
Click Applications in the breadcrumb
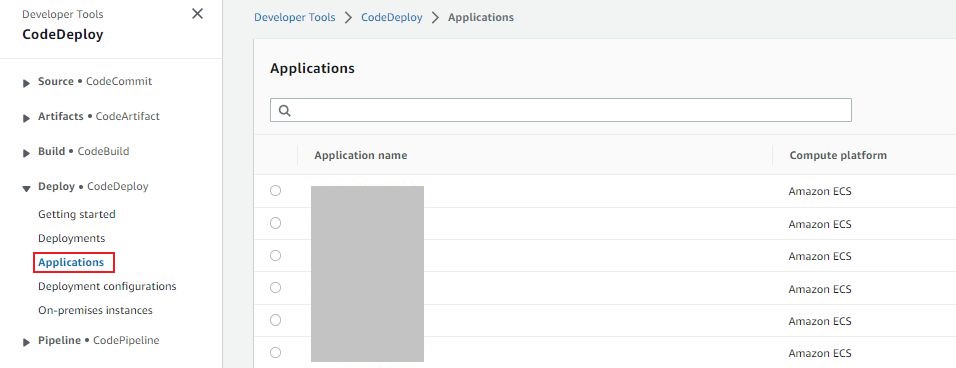[x=480, y=18]
